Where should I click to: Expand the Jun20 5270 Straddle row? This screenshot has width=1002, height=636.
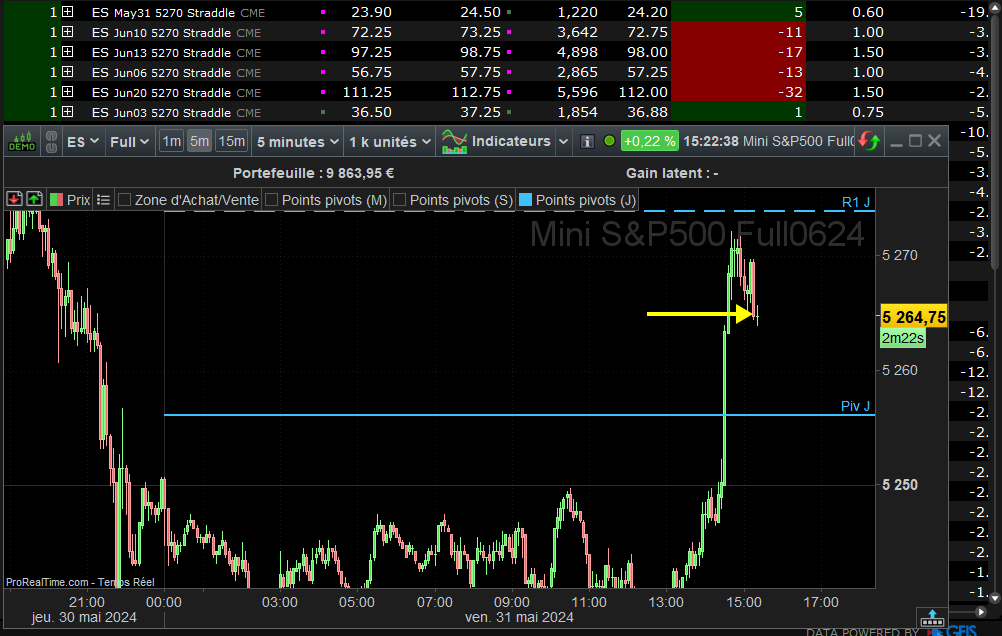67,92
